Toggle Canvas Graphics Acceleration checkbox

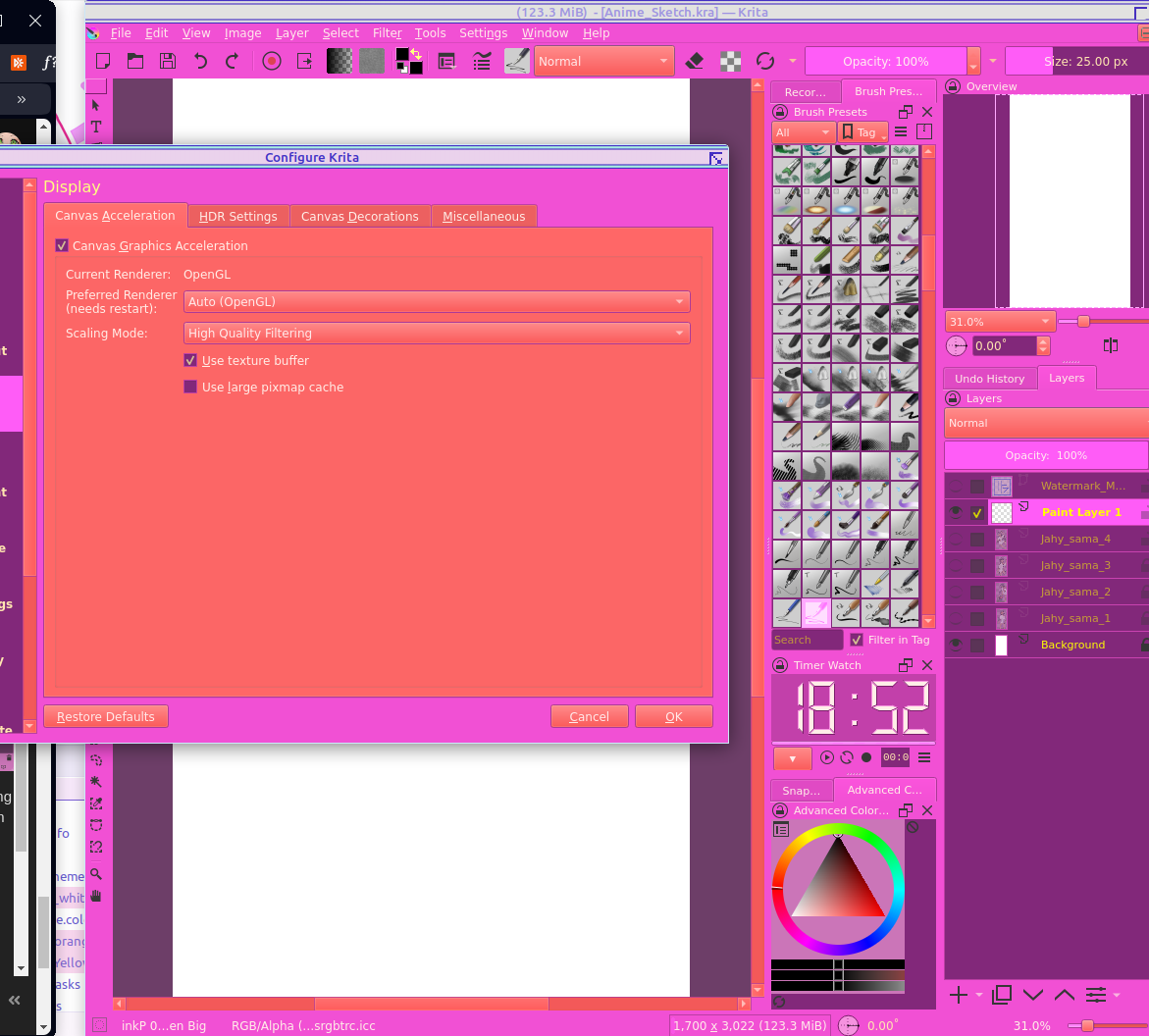pos(62,246)
